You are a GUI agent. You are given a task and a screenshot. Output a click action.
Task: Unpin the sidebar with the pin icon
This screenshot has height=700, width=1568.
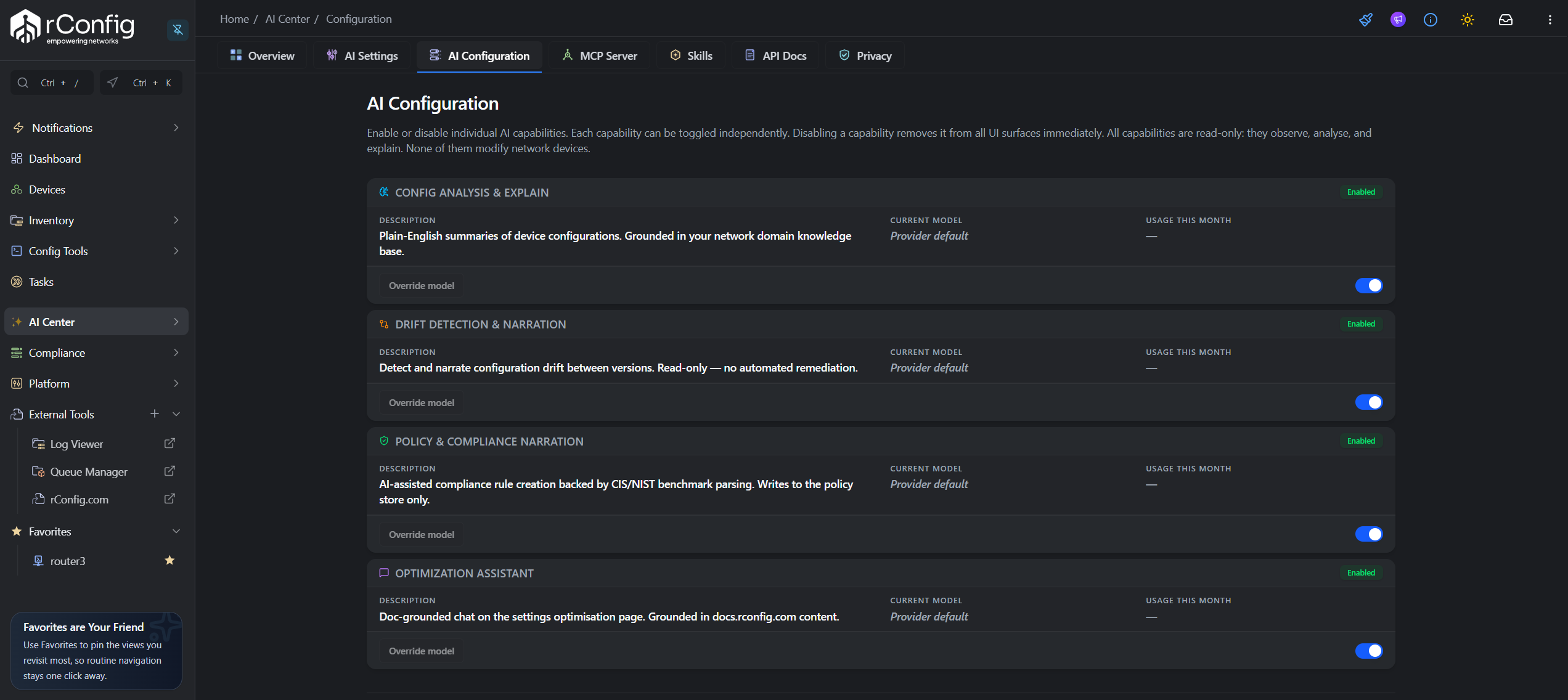pos(178,29)
